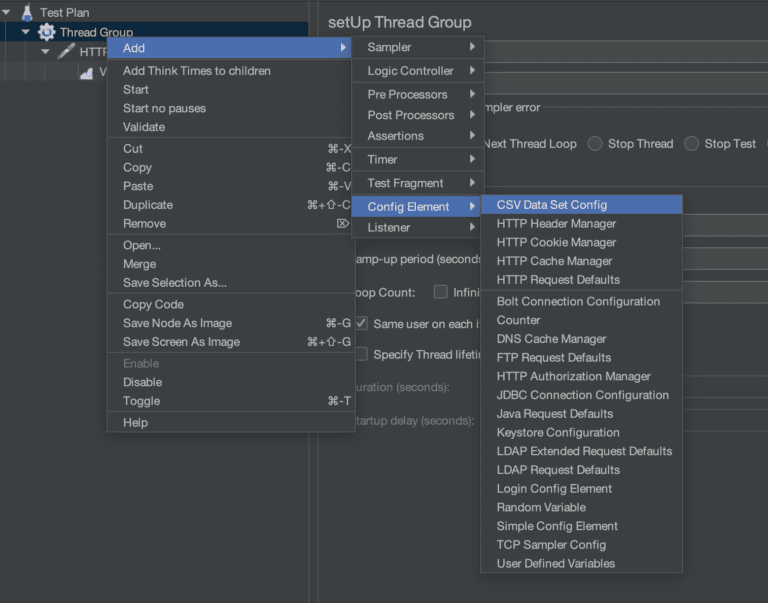
Task: Click Add Think Times to children
Action: coord(196,71)
